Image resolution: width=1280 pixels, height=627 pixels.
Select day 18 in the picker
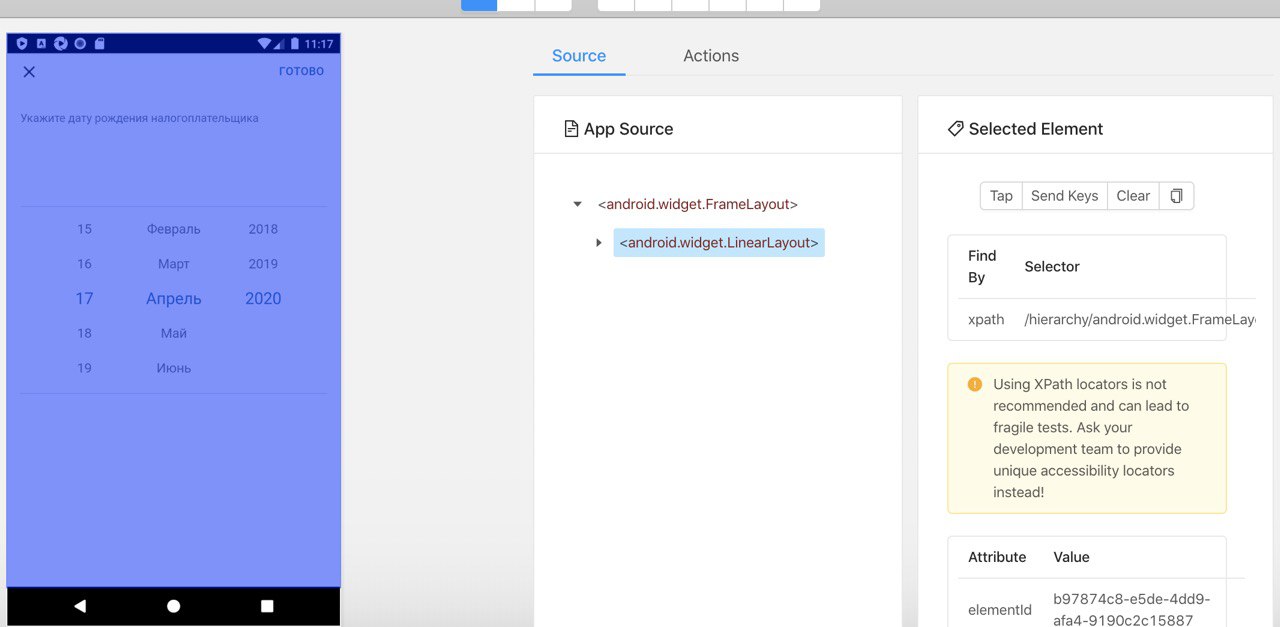(x=84, y=333)
